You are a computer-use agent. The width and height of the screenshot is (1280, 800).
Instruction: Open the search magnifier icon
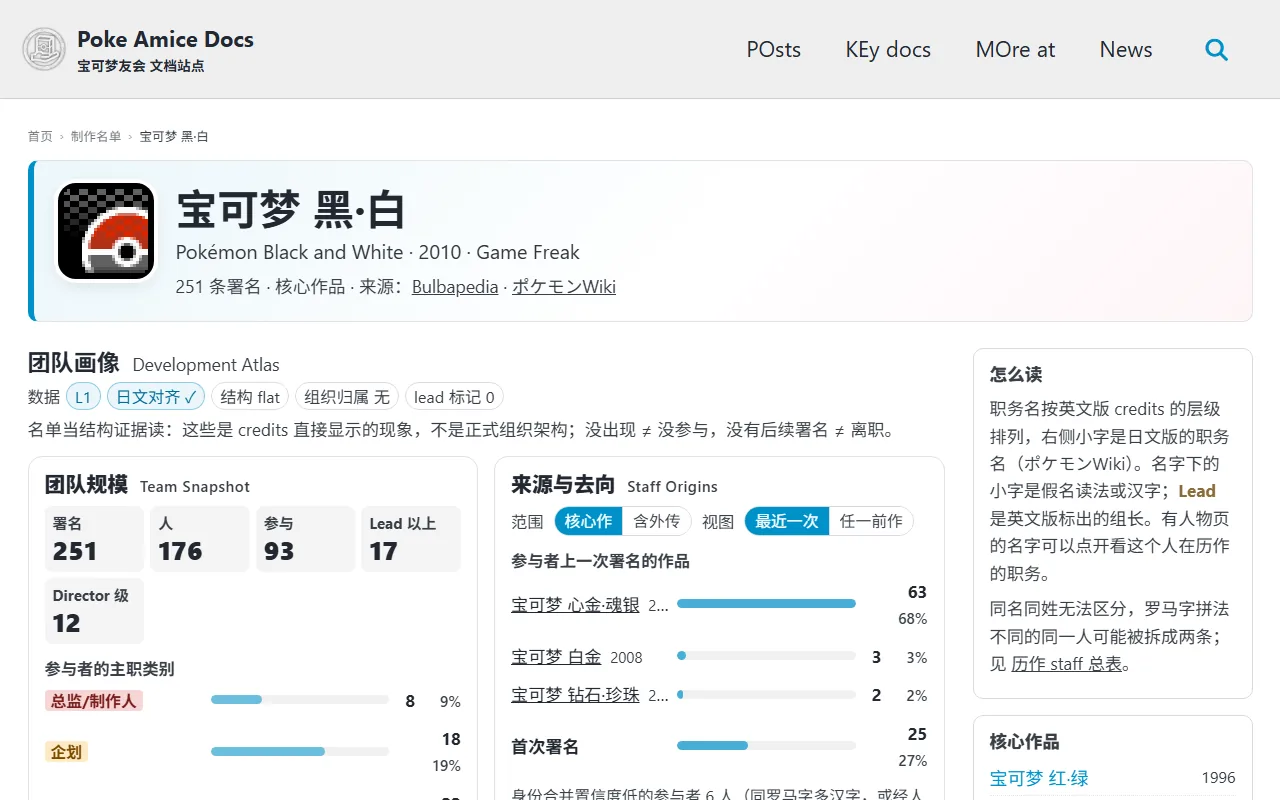tap(1216, 49)
